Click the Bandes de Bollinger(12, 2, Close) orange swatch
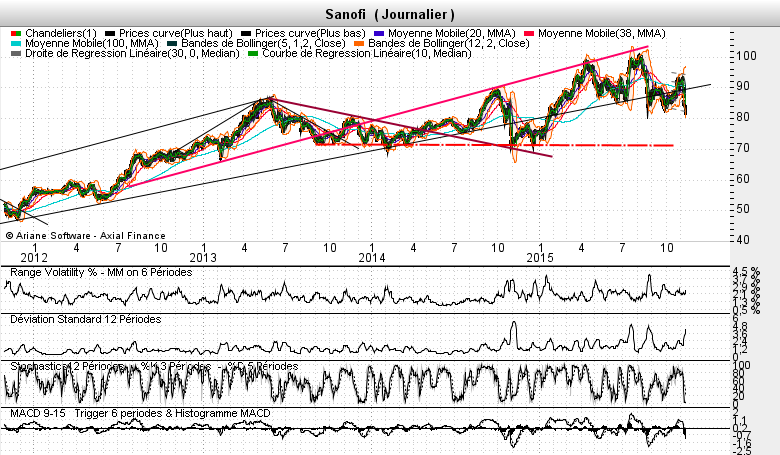Image resolution: width=780 pixels, height=455 pixels. tap(359, 43)
